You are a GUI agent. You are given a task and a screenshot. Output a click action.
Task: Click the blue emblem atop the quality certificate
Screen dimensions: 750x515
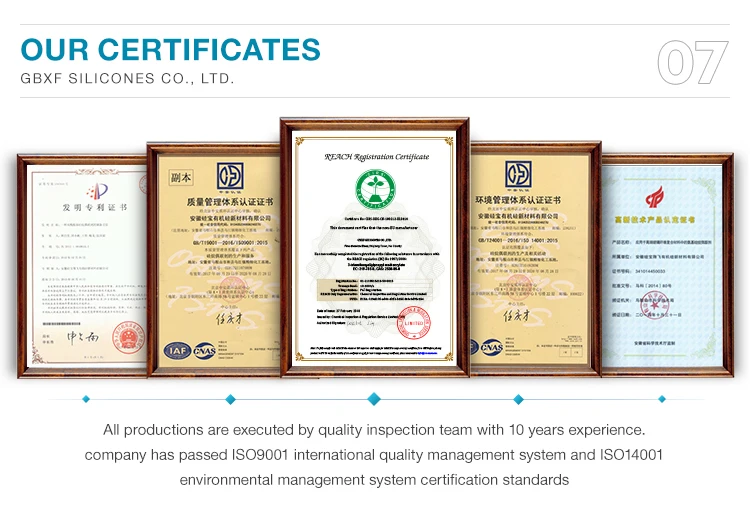pos(230,176)
